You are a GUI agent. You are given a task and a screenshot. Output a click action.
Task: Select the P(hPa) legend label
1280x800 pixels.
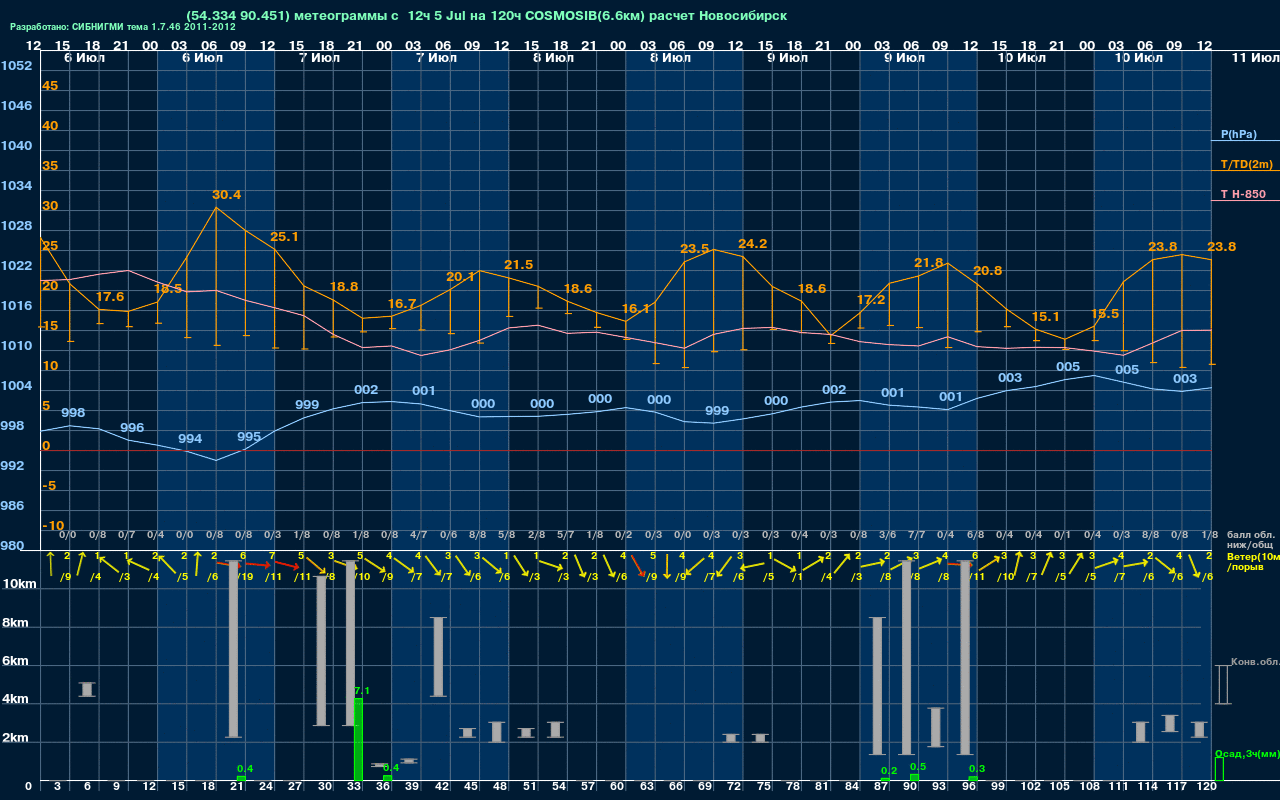coord(1238,134)
